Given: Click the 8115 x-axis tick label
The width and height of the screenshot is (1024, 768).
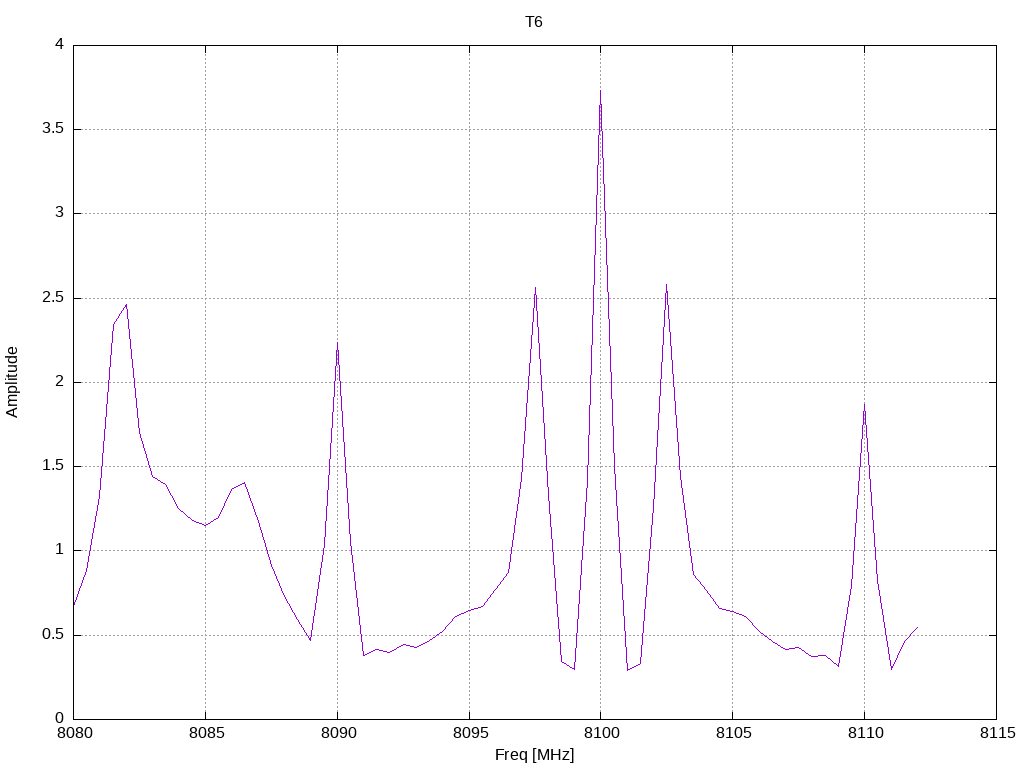Looking at the screenshot, I should click(x=997, y=733).
